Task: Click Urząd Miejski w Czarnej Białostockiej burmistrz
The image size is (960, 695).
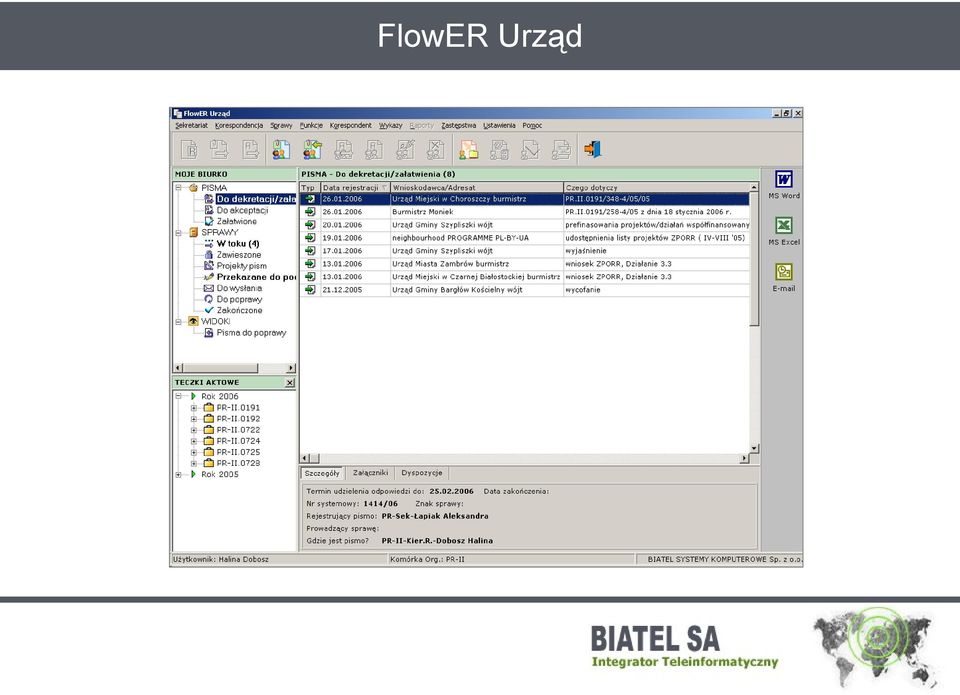Action: point(476,277)
